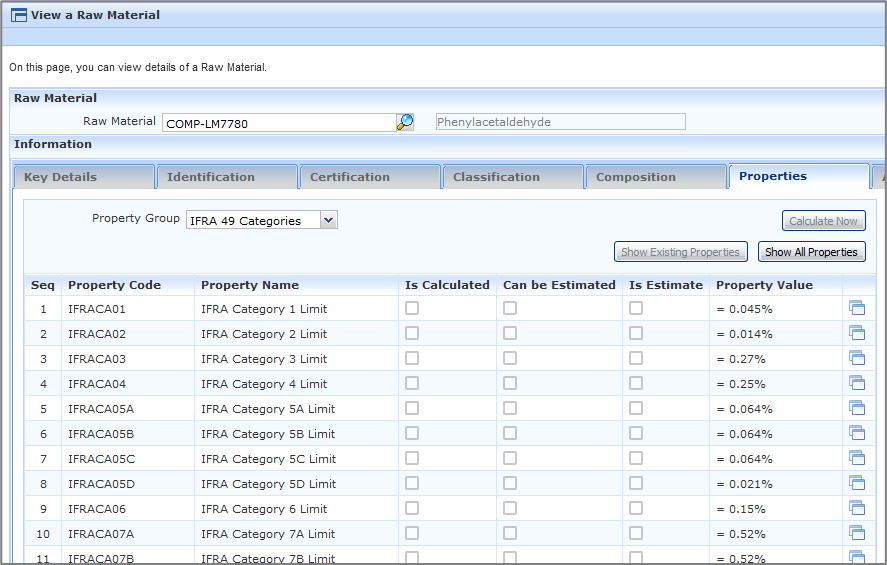Switch to the Certification tab
This screenshot has width=887, height=565.
(370, 177)
